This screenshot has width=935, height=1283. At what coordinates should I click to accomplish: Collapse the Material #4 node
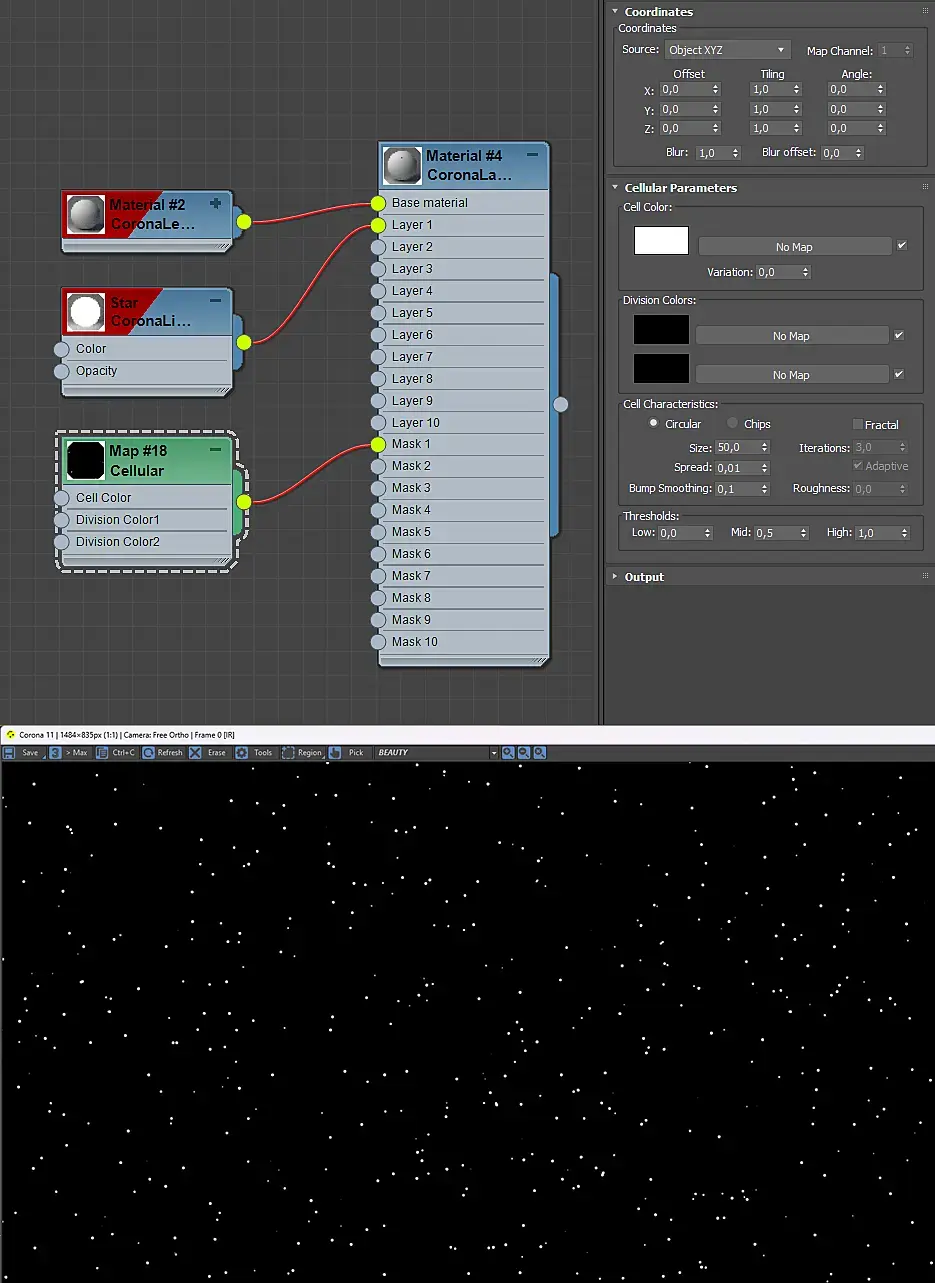point(532,155)
